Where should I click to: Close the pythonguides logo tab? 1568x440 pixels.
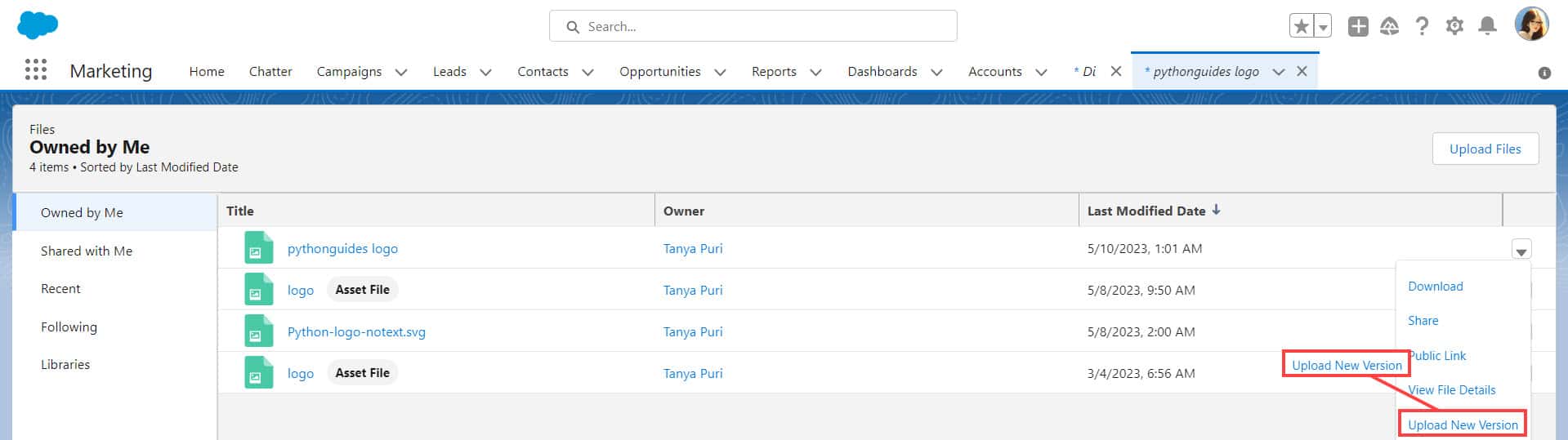coord(1302,71)
